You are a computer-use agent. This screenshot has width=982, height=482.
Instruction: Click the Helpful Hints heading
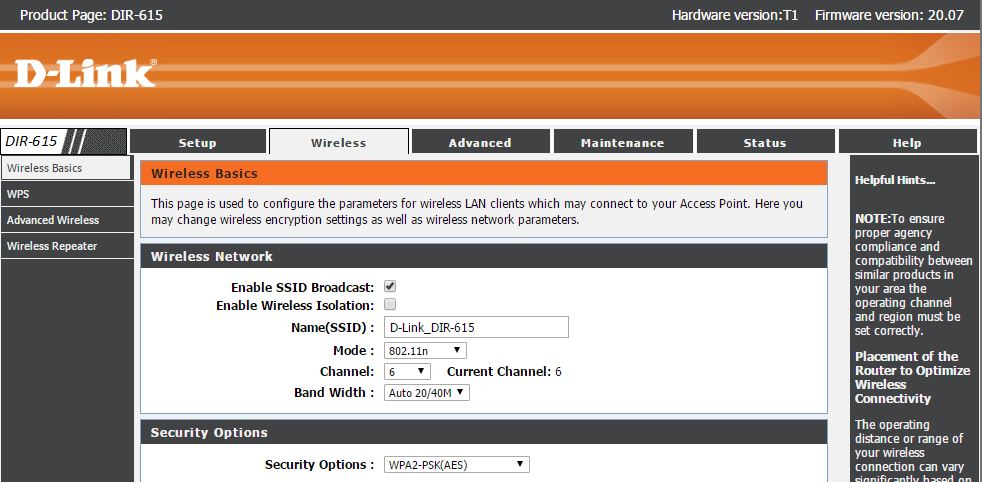[895, 180]
